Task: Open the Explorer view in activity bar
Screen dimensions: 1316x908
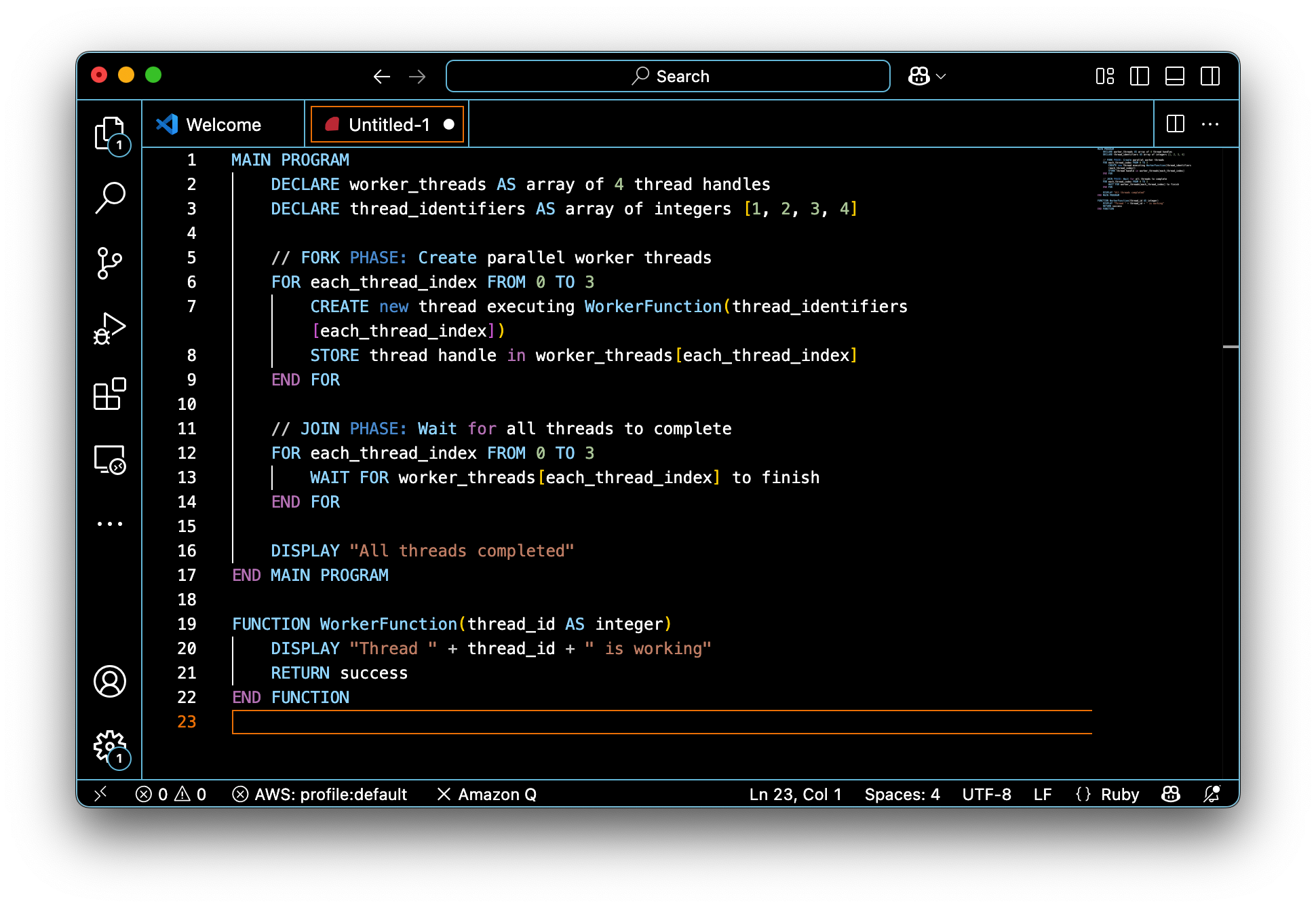Action: point(109,134)
